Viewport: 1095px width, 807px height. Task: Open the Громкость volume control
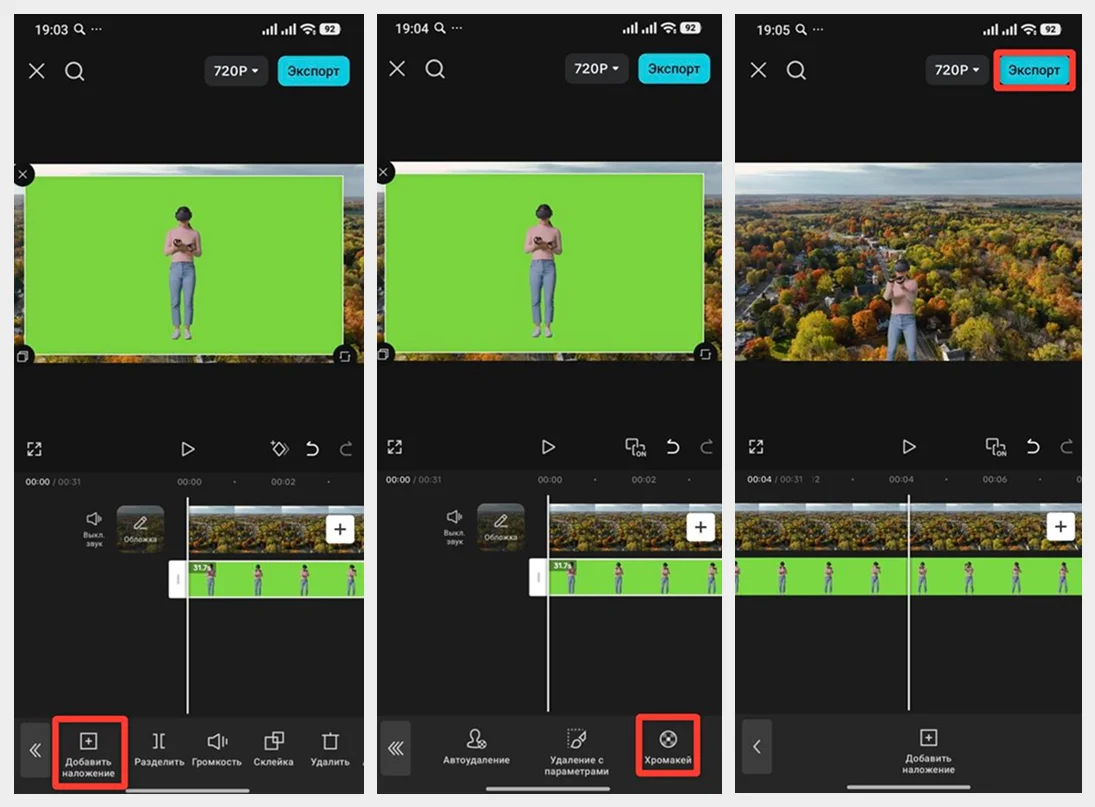point(217,749)
